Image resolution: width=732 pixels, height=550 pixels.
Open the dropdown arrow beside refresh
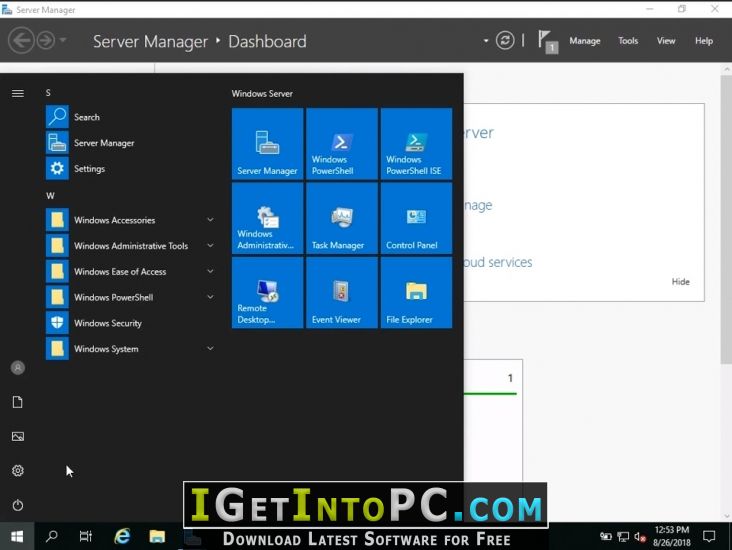[486, 41]
